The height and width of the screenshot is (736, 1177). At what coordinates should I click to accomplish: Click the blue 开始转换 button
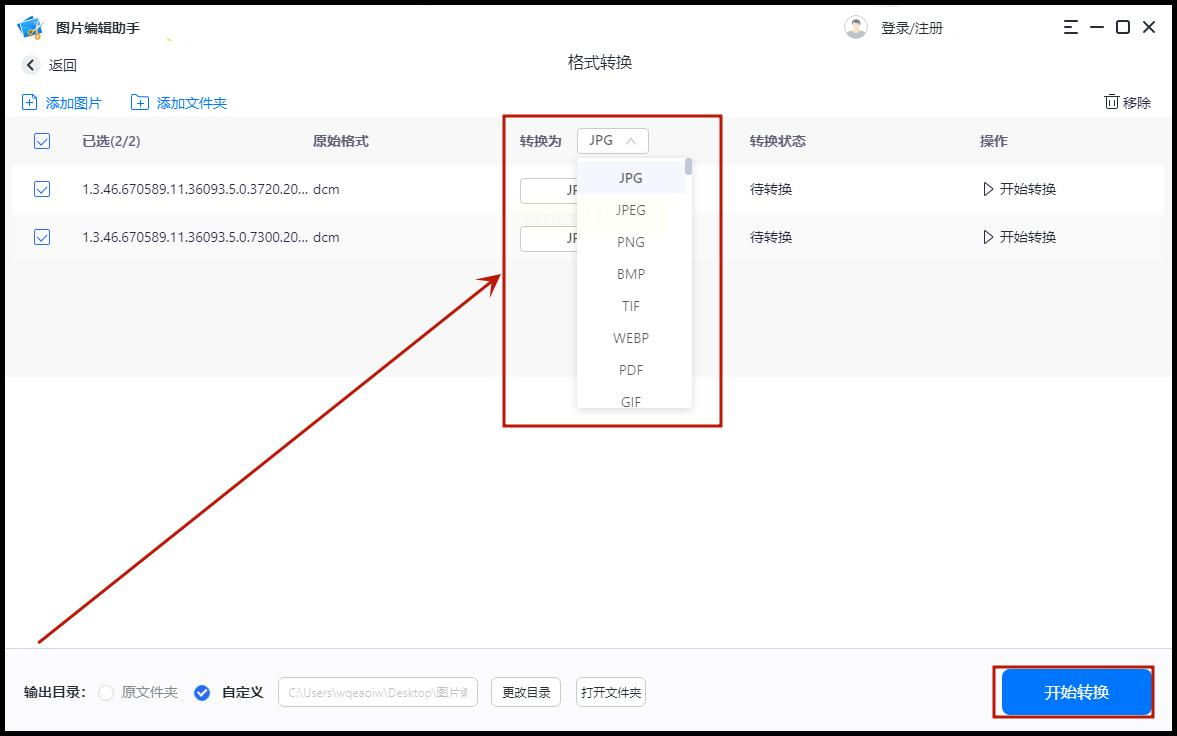(1076, 692)
